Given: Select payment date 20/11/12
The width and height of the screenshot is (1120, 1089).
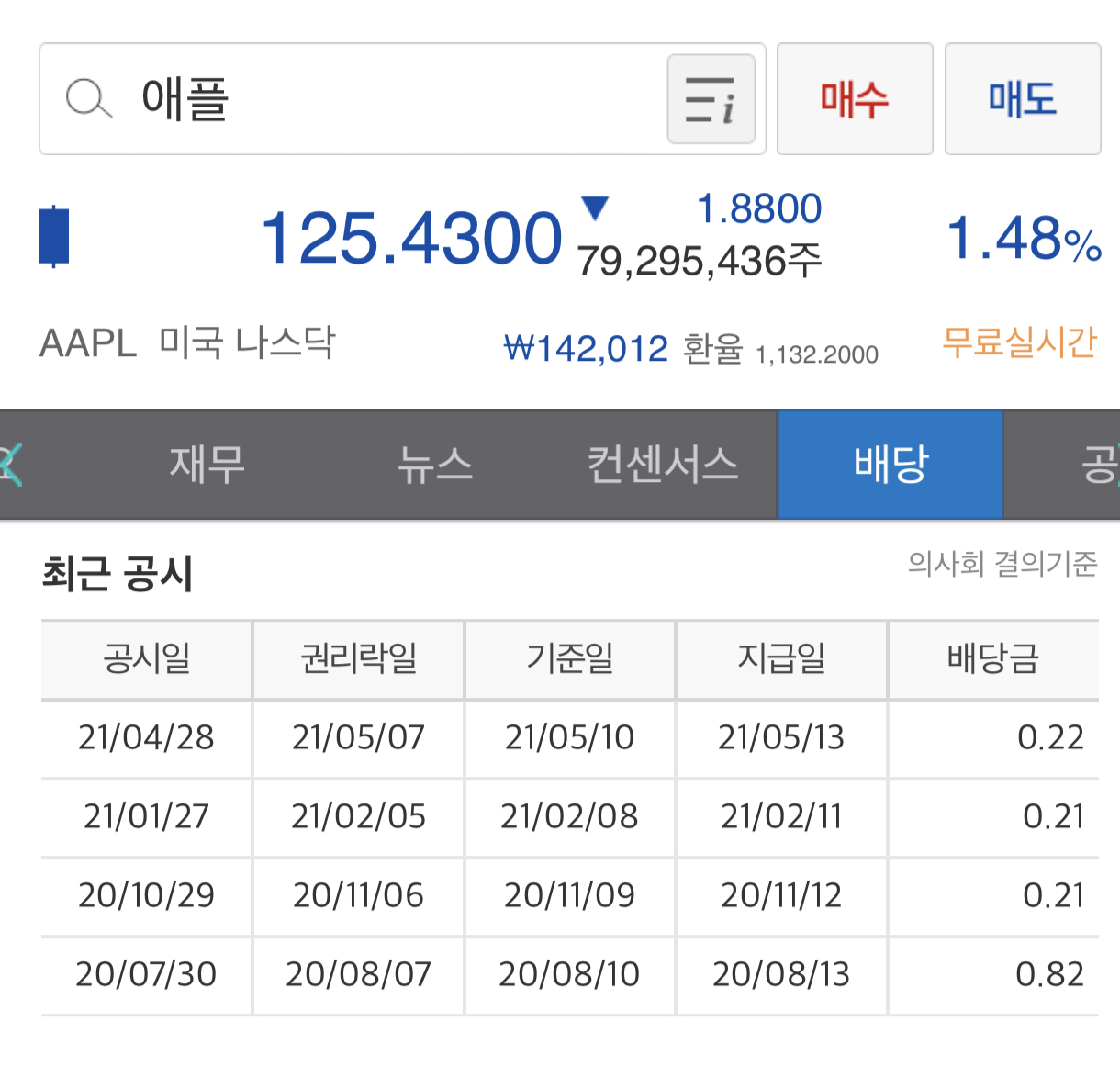Looking at the screenshot, I should click(781, 895).
